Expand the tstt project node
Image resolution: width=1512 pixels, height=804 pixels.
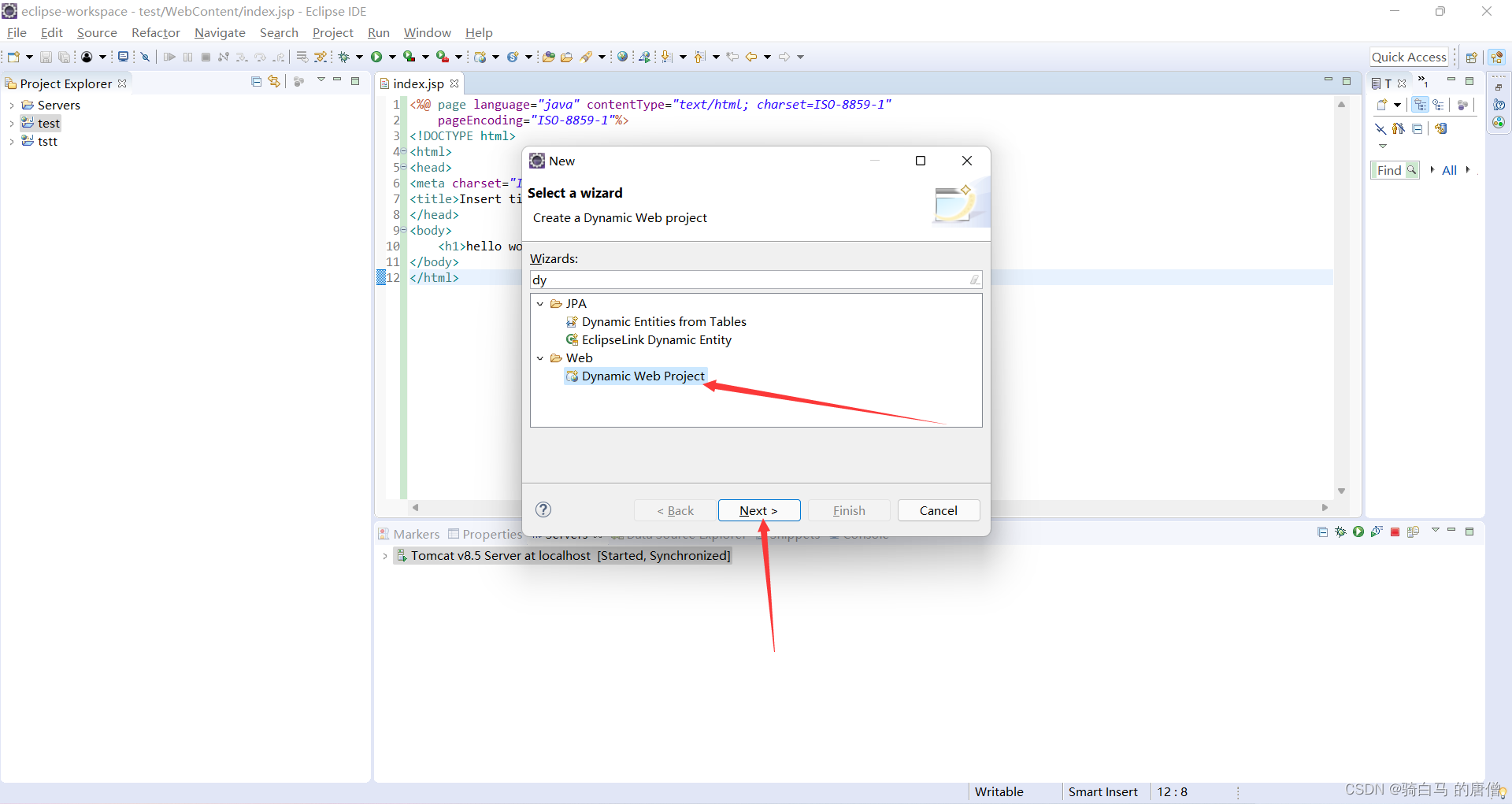pyautogui.click(x=11, y=142)
